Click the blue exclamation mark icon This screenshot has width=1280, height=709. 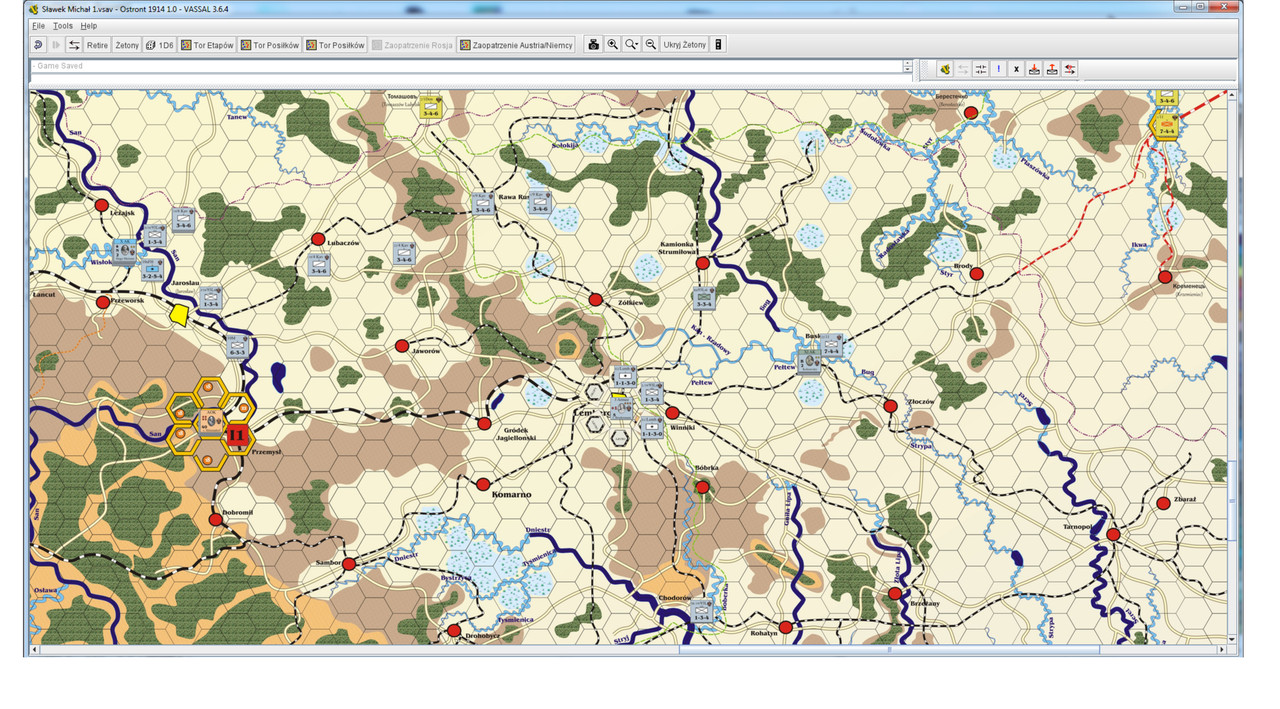pyautogui.click(x=998, y=69)
